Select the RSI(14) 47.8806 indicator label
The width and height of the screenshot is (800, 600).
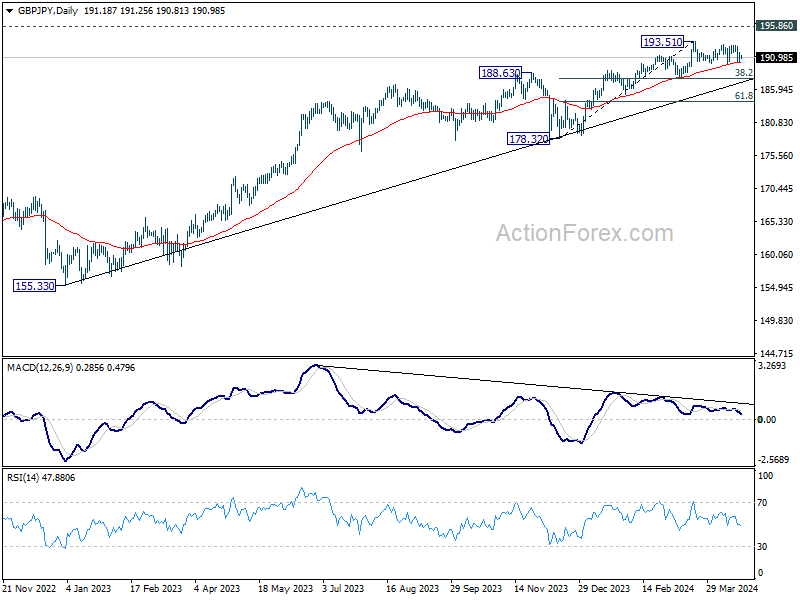coord(41,478)
